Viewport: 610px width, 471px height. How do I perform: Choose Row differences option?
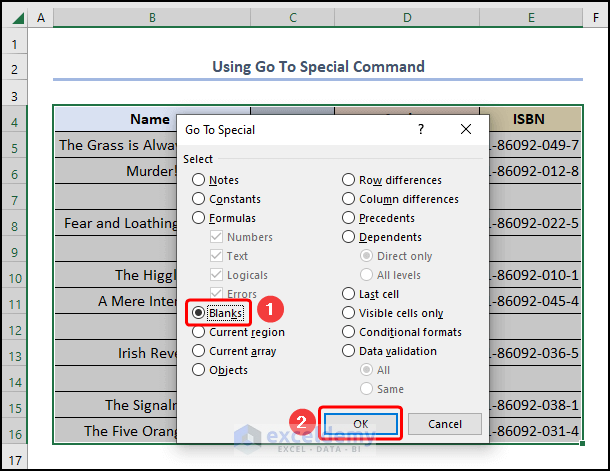tap(349, 180)
